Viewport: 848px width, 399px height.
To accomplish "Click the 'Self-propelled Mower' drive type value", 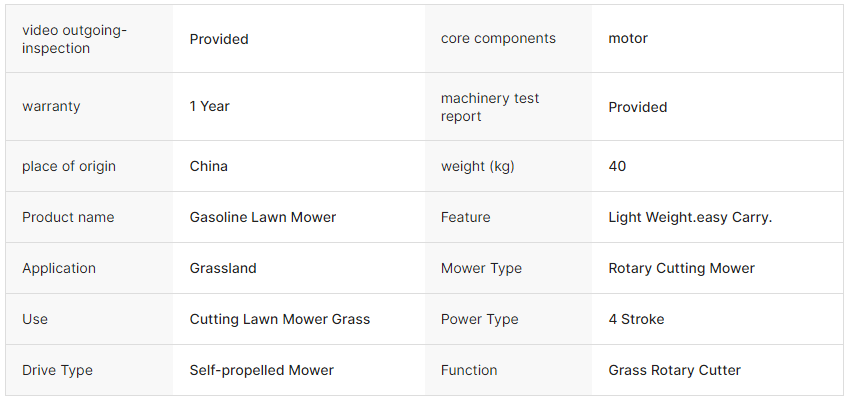I will point(261,370).
